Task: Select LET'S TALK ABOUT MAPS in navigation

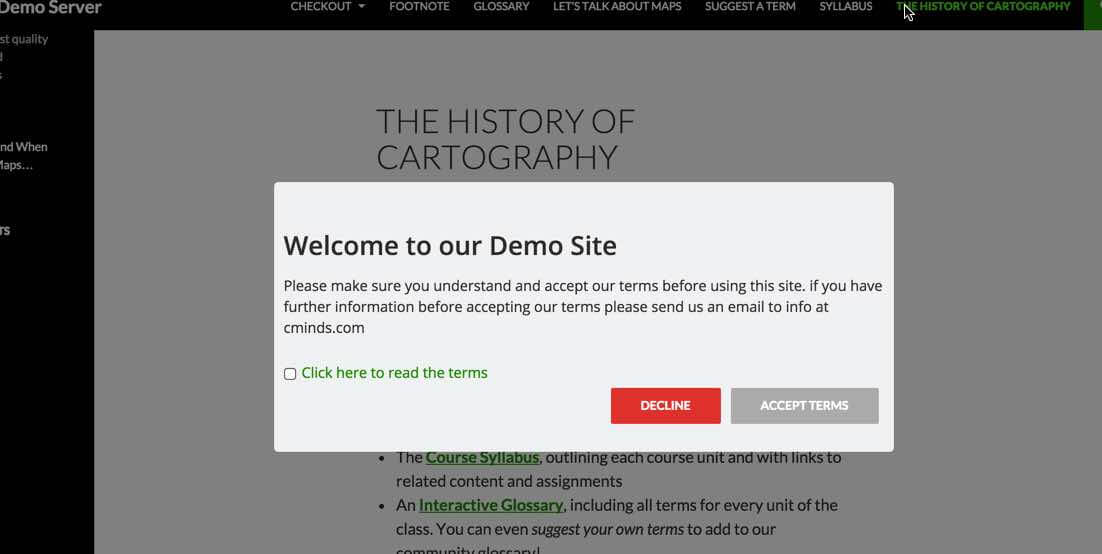Action: [617, 7]
